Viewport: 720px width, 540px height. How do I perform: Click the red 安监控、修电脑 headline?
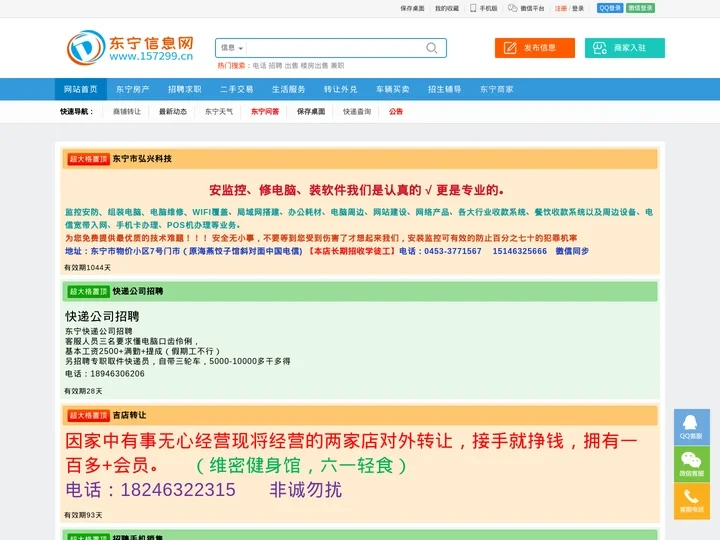[x=356, y=190]
